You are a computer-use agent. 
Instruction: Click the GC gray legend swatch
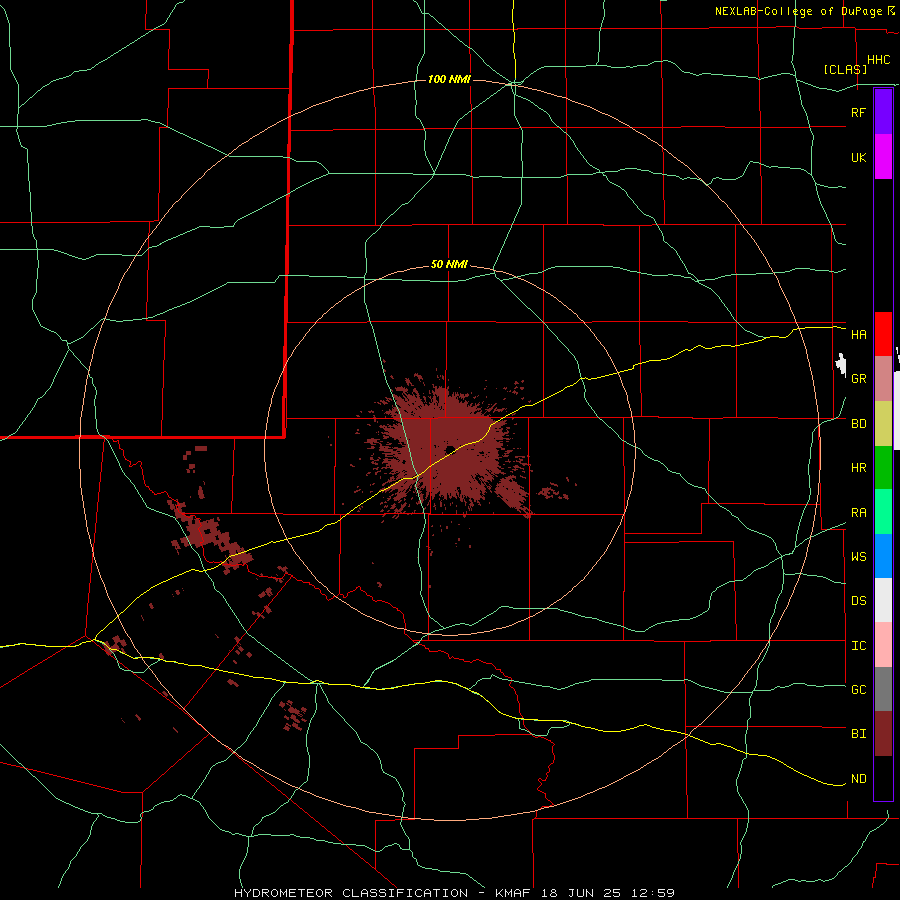(x=883, y=689)
